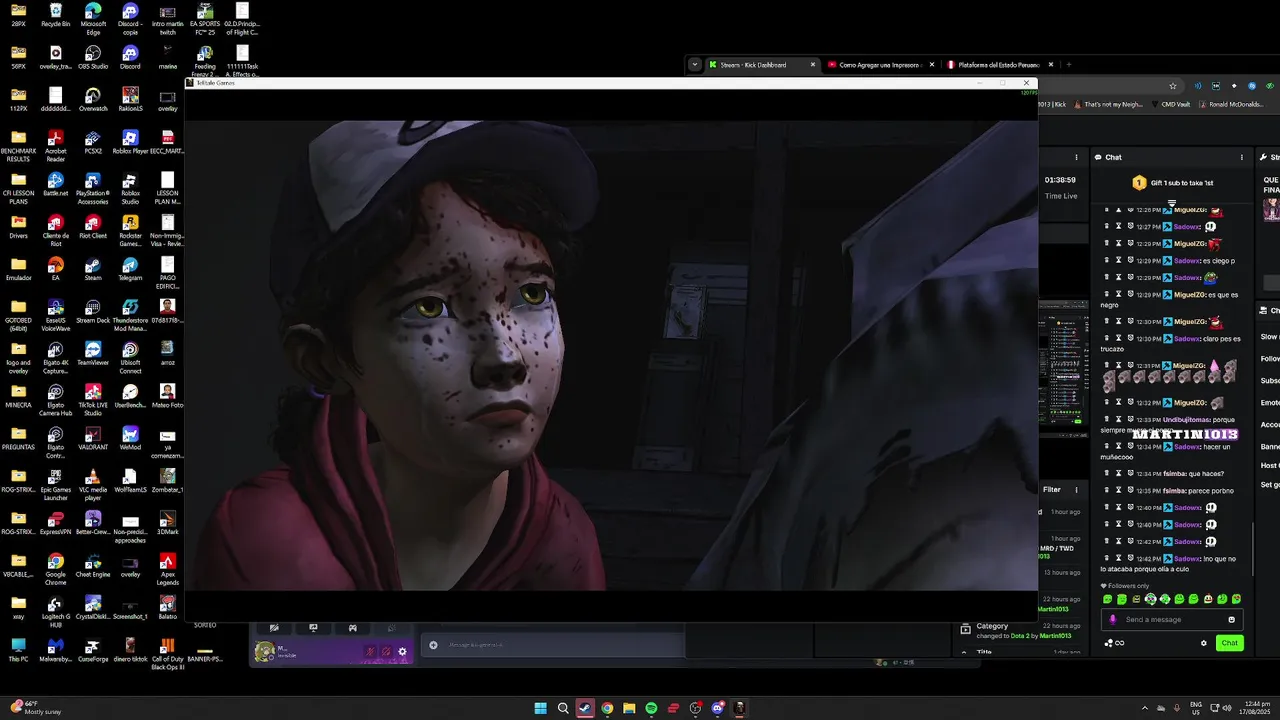Show hidden system tray icons

click(x=1145, y=708)
